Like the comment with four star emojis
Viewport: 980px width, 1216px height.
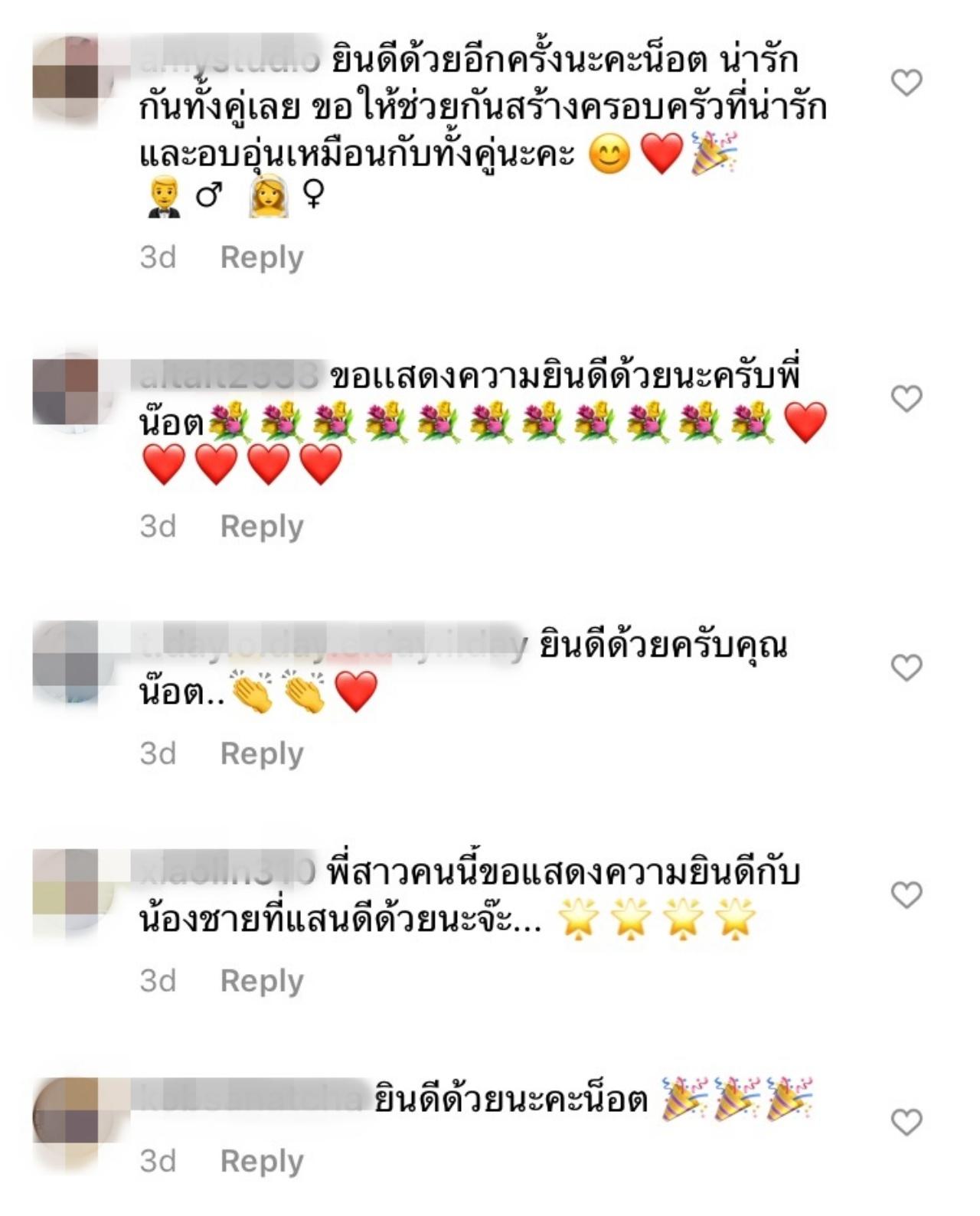click(x=906, y=894)
